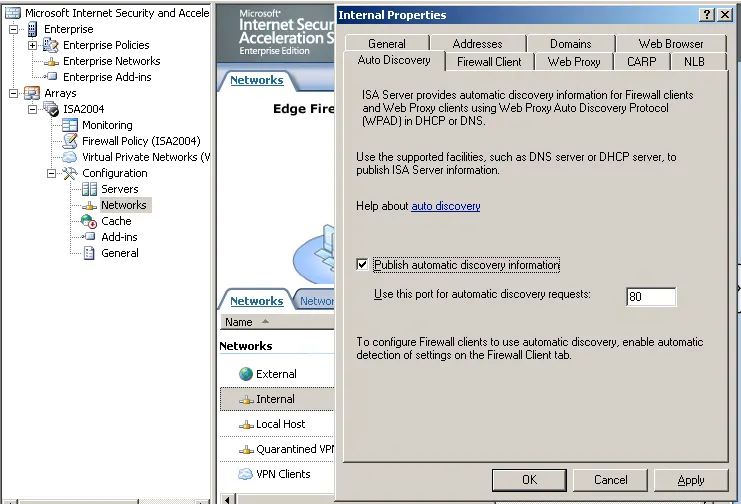The image size is (741, 504).
Task: Collapse the ISA2004 array node
Action: (x=32, y=109)
